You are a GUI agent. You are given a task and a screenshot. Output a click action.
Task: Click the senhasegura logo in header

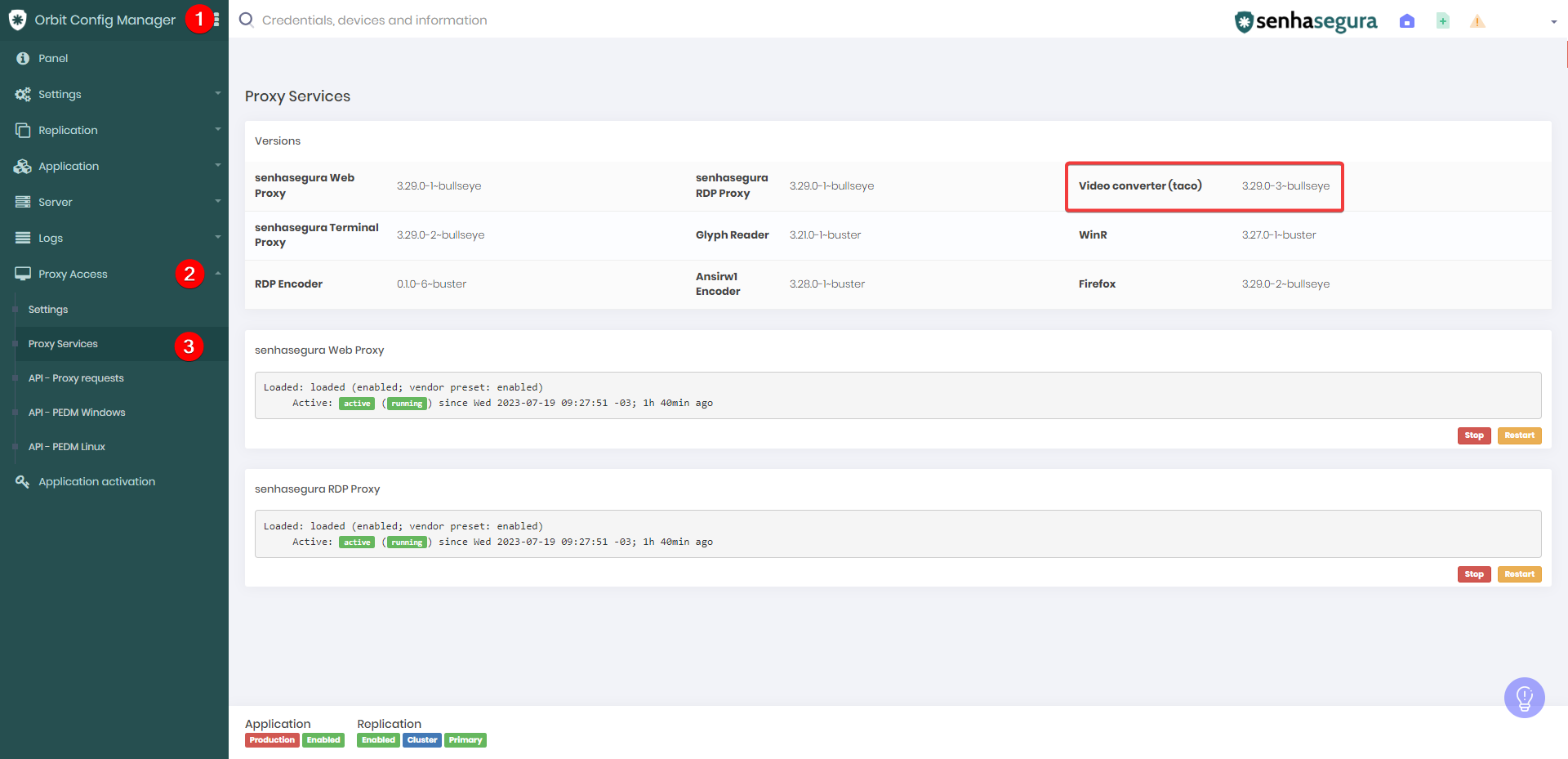point(1305,21)
